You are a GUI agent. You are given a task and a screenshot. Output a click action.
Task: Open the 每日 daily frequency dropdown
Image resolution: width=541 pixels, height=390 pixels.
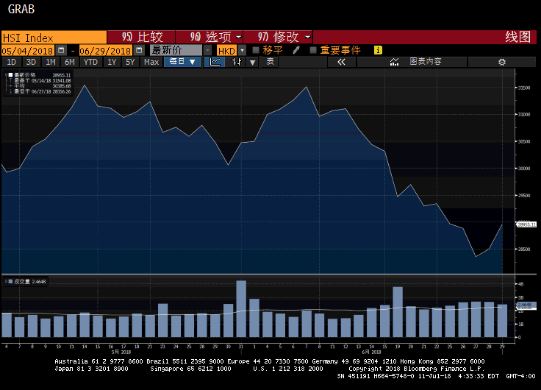click(x=183, y=62)
